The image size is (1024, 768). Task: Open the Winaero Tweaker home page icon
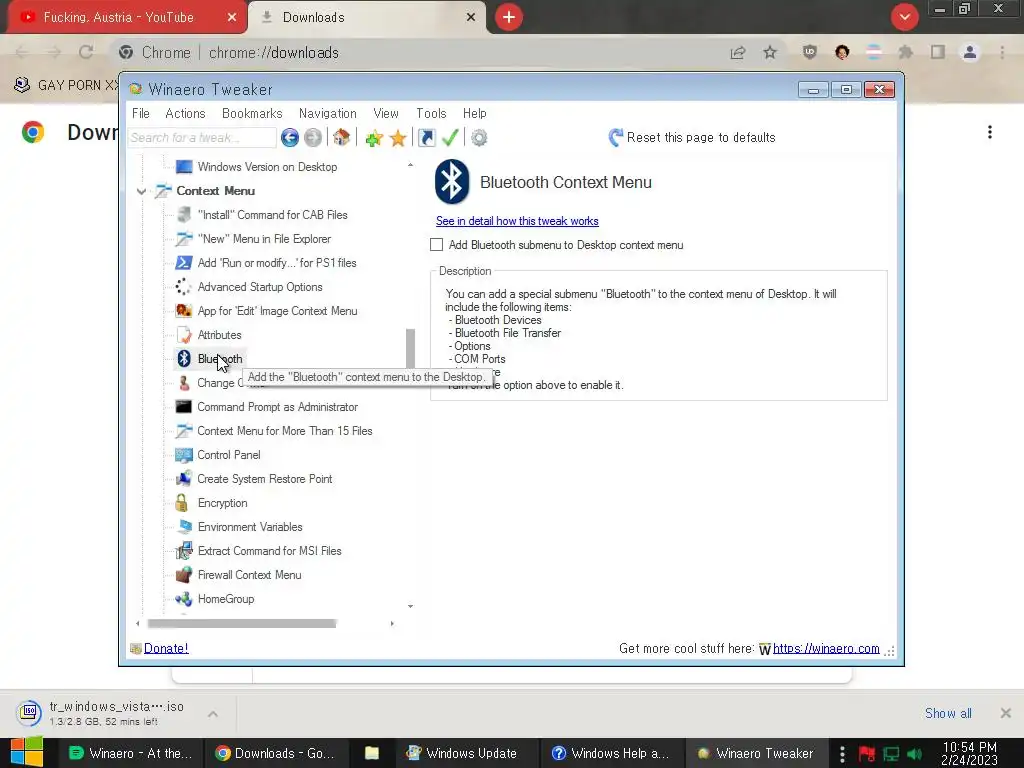pos(342,137)
